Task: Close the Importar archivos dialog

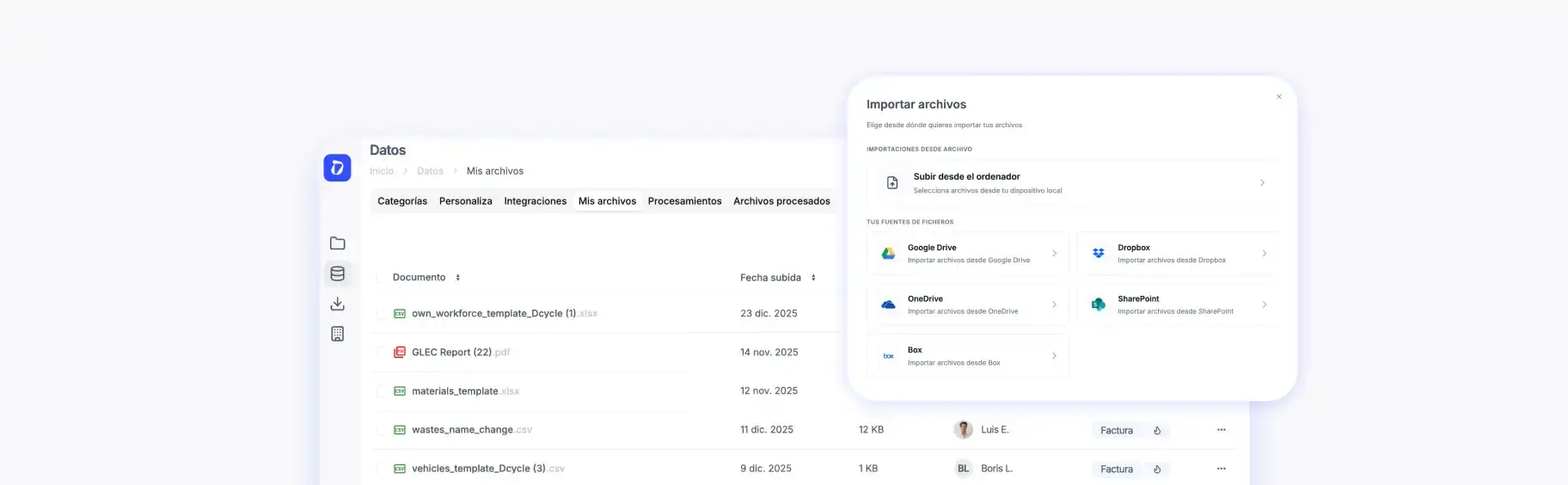Action: pos(1279,97)
